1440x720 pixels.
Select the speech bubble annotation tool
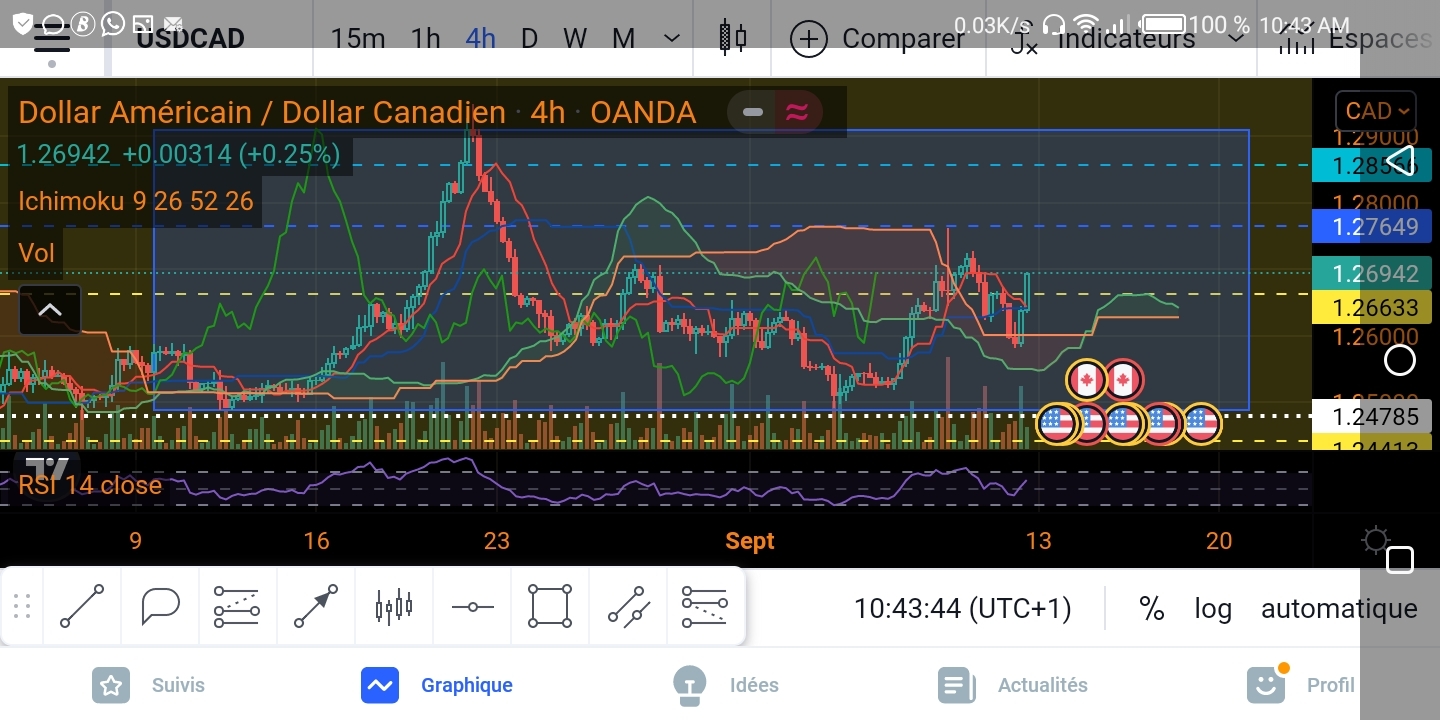(x=160, y=606)
